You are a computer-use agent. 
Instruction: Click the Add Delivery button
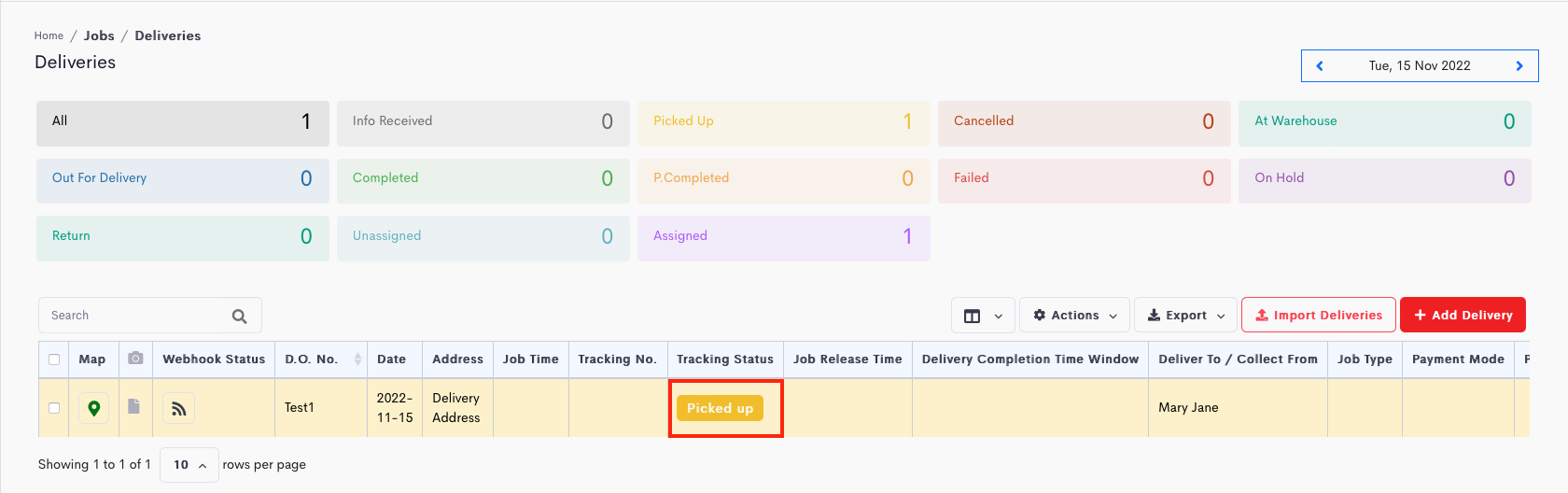point(1463,316)
